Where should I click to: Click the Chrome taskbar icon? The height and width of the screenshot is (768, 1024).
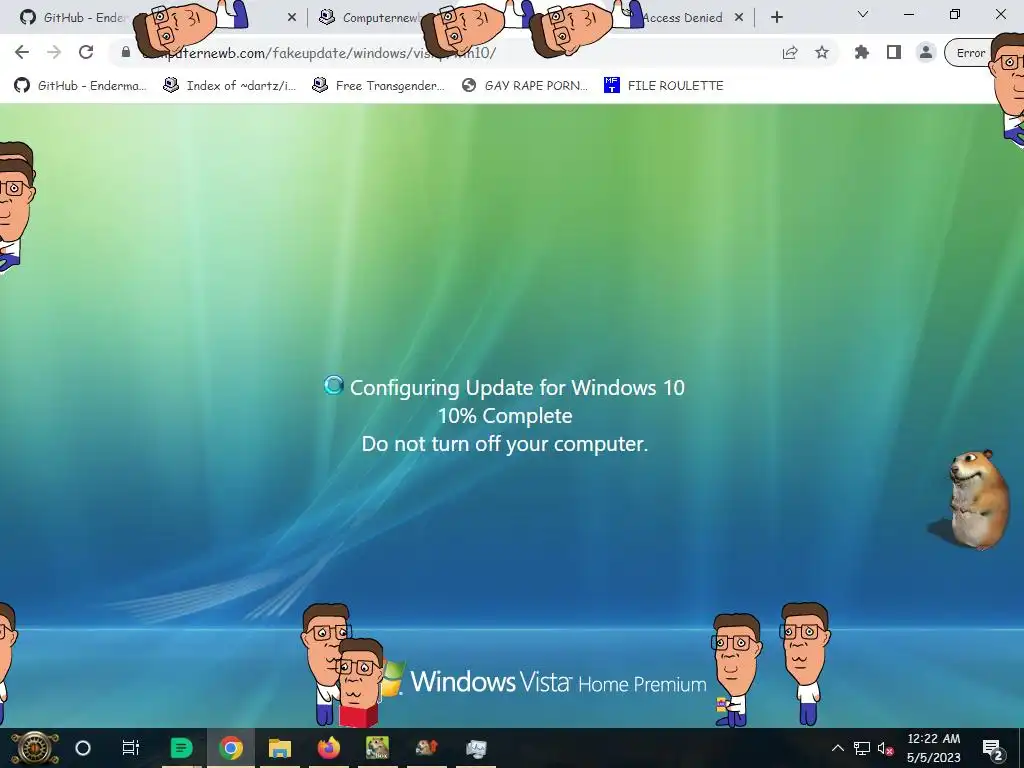click(x=231, y=748)
